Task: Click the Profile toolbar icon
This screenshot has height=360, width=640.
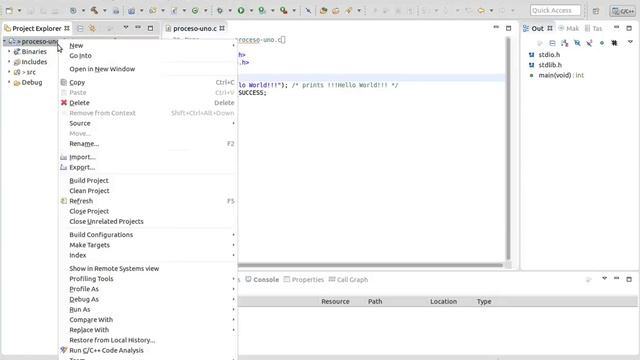Action: [262, 11]
